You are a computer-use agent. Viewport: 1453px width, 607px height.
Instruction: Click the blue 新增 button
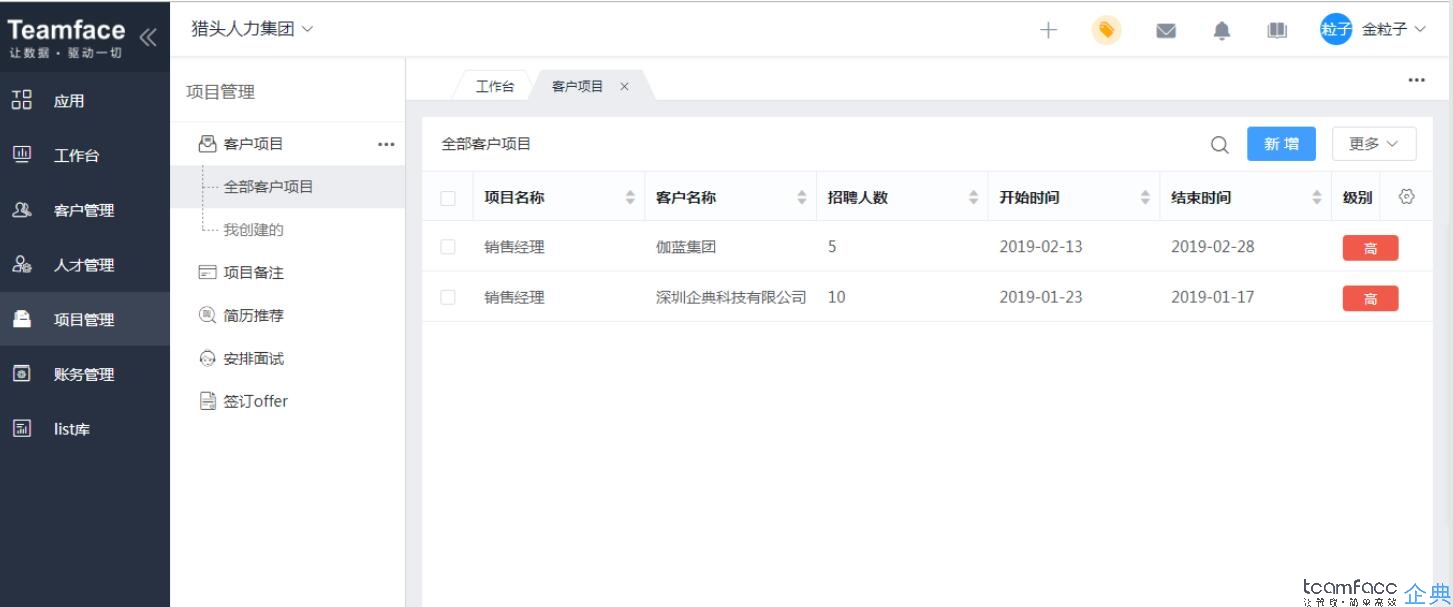pos(1281,144)
